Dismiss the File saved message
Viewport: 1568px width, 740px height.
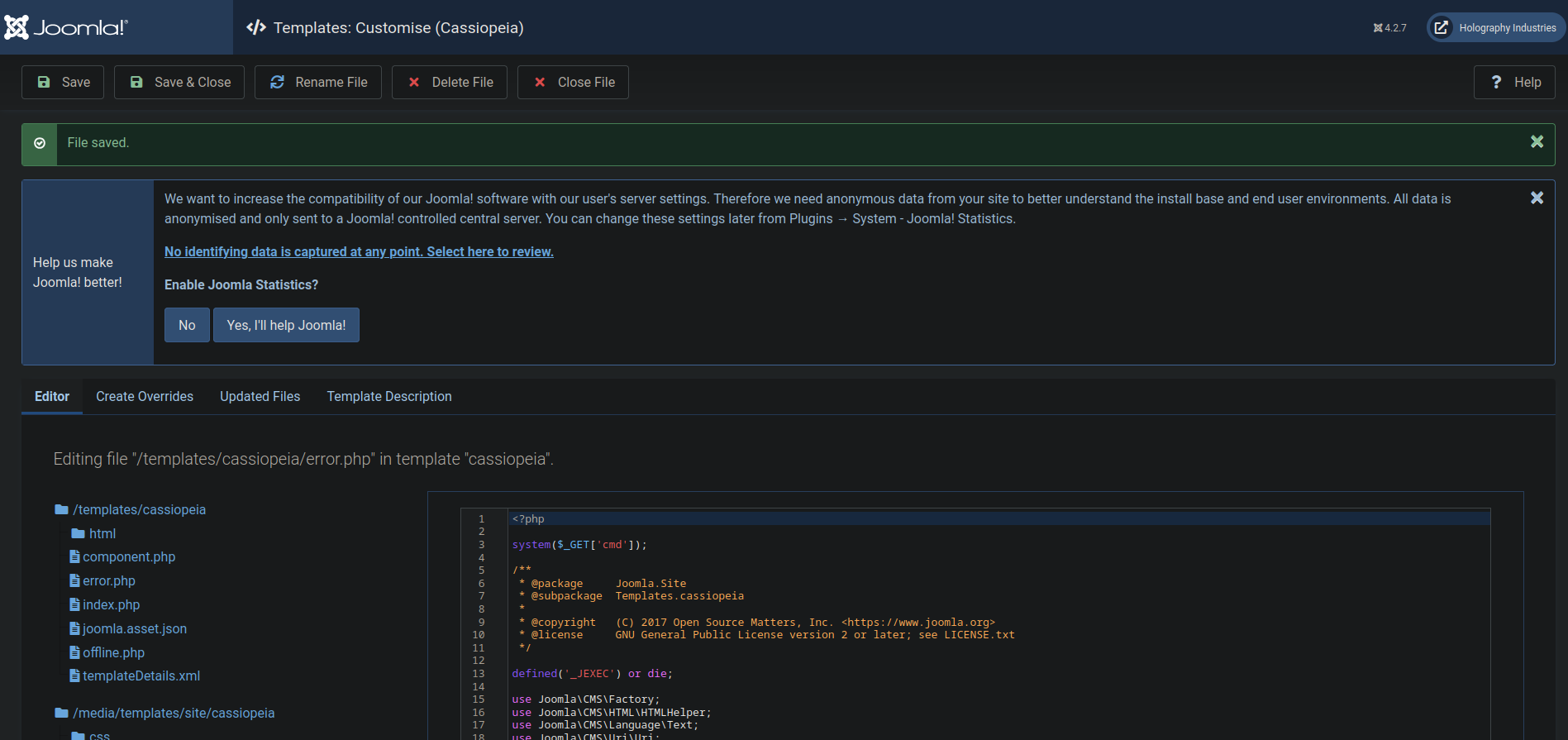coord(1537,142)
